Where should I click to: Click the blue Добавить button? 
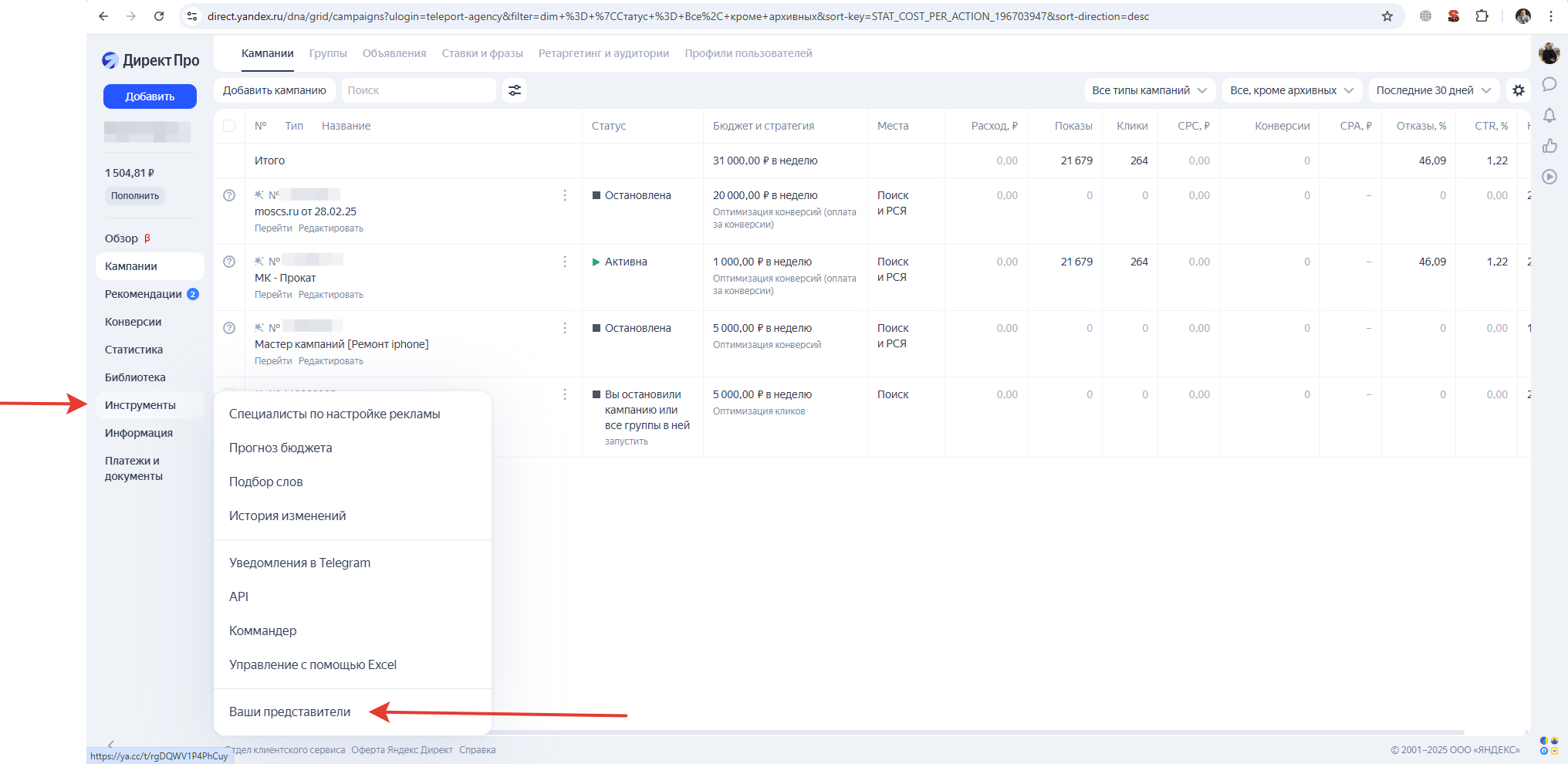[x=150, y=96]
